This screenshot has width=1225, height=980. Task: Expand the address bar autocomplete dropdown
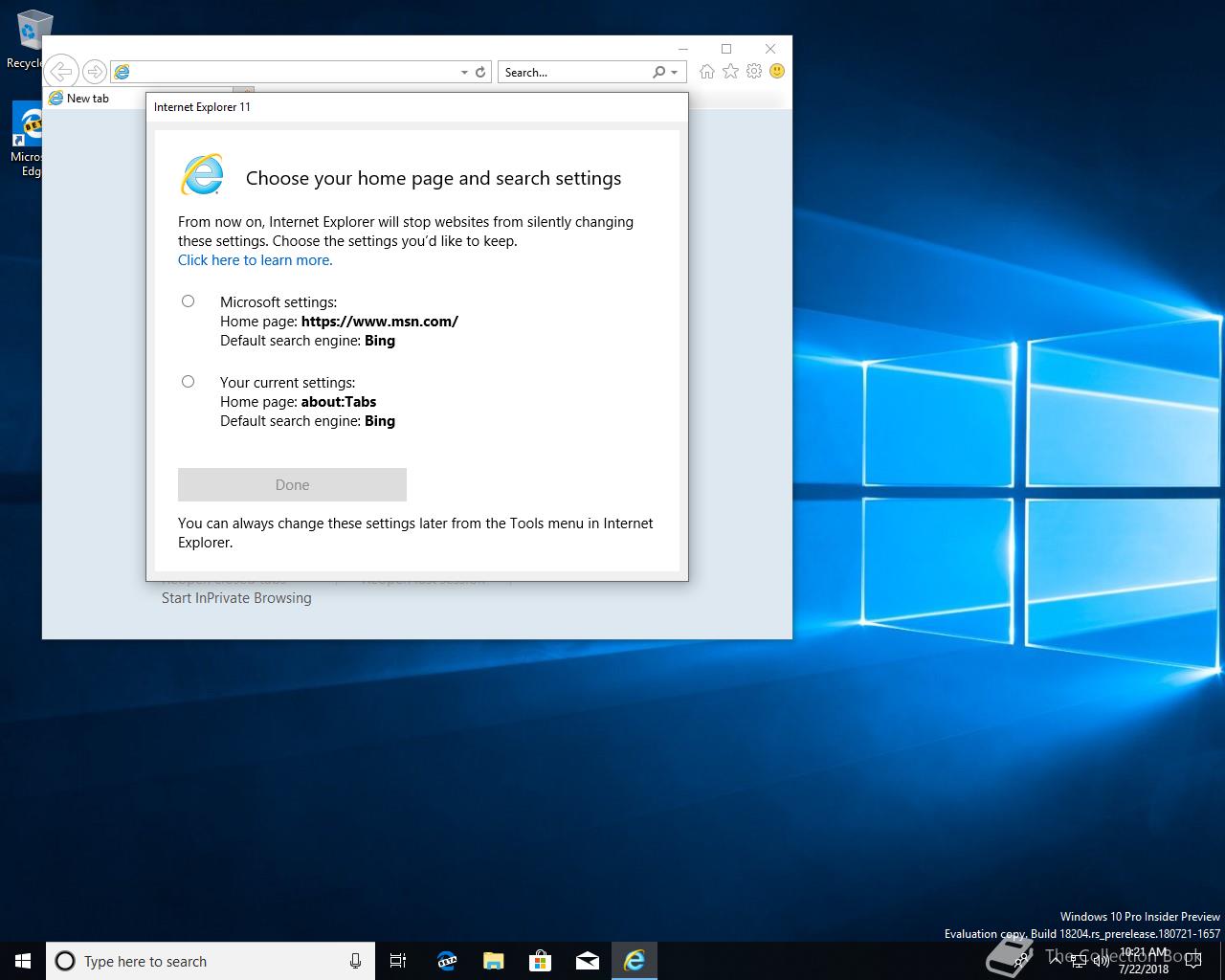click(464, 72)
